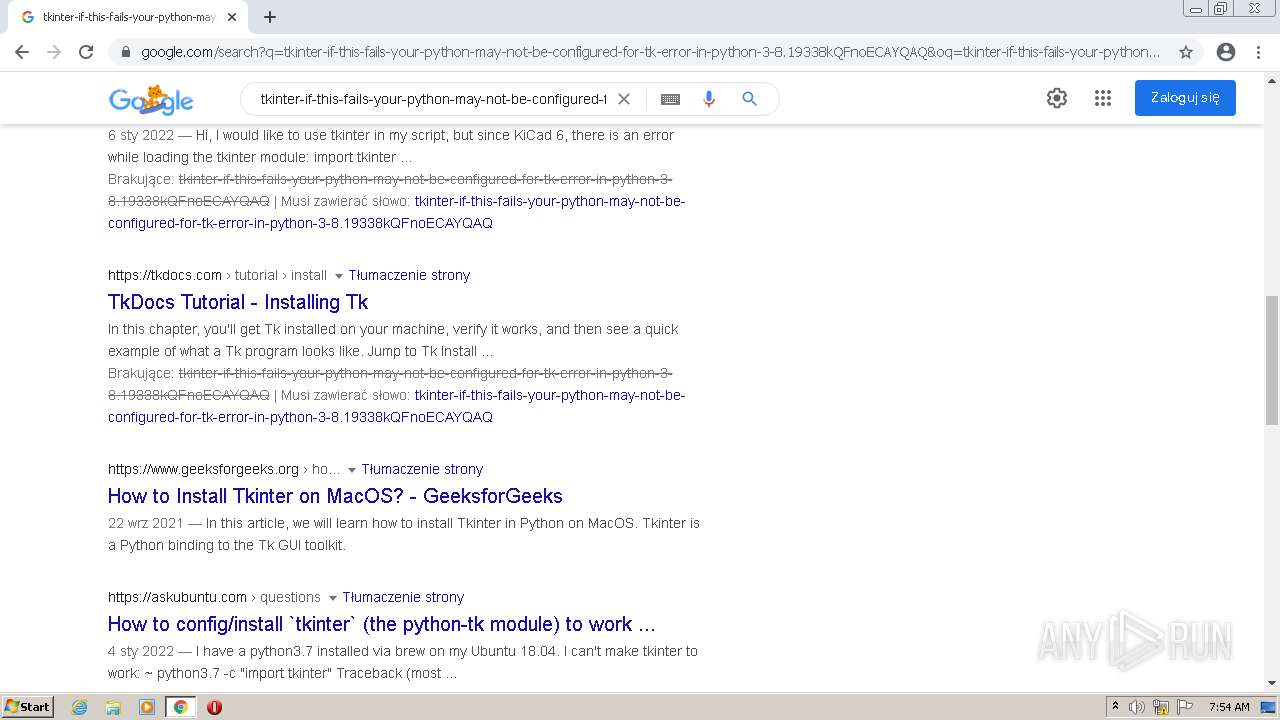The width and height of the screenshot is (1280, 720).
Task: Submit search with the magnifying glass
Action: pos(749,99)
